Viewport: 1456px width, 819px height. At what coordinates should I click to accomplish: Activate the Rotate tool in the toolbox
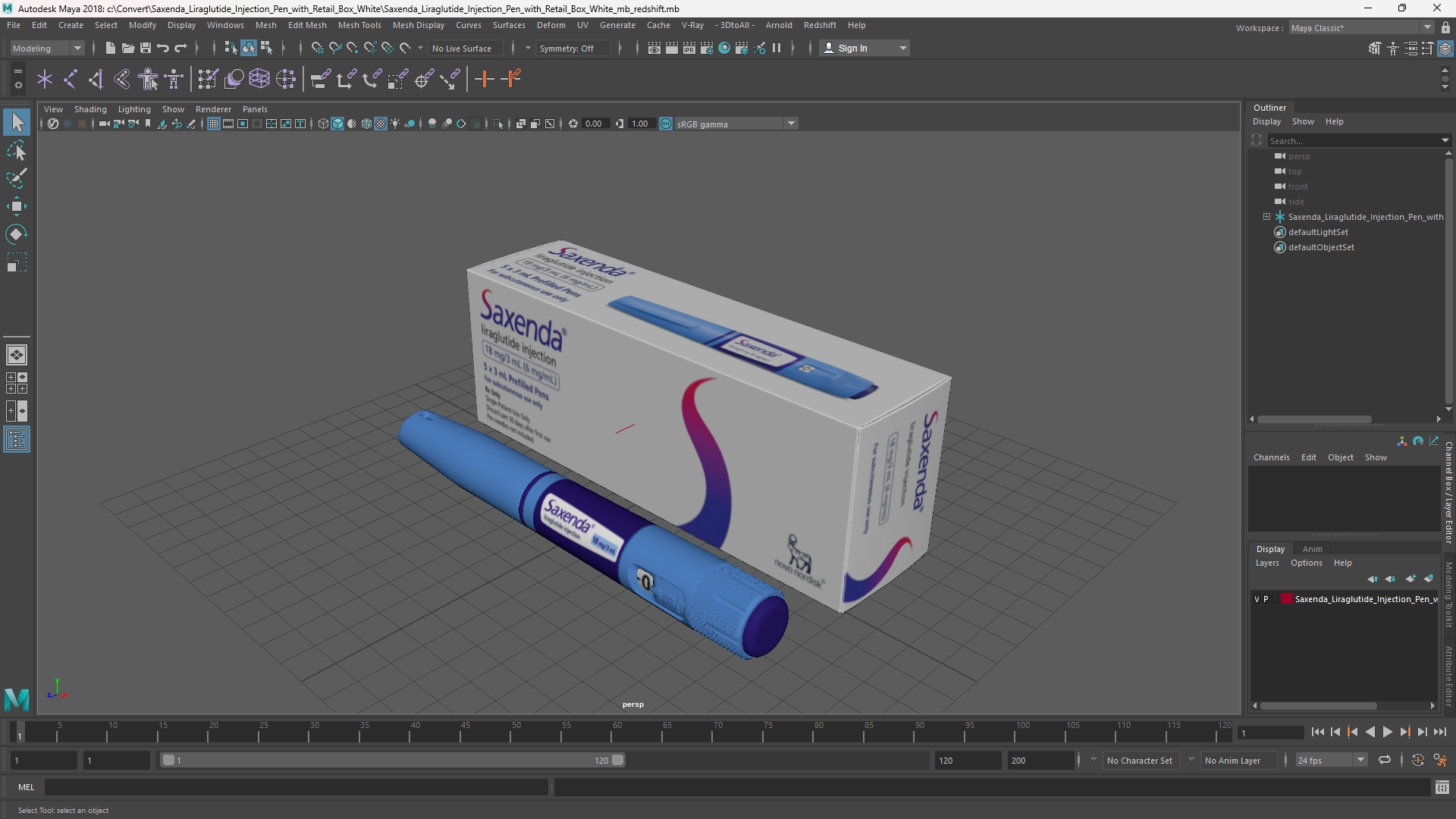[17, 234]
